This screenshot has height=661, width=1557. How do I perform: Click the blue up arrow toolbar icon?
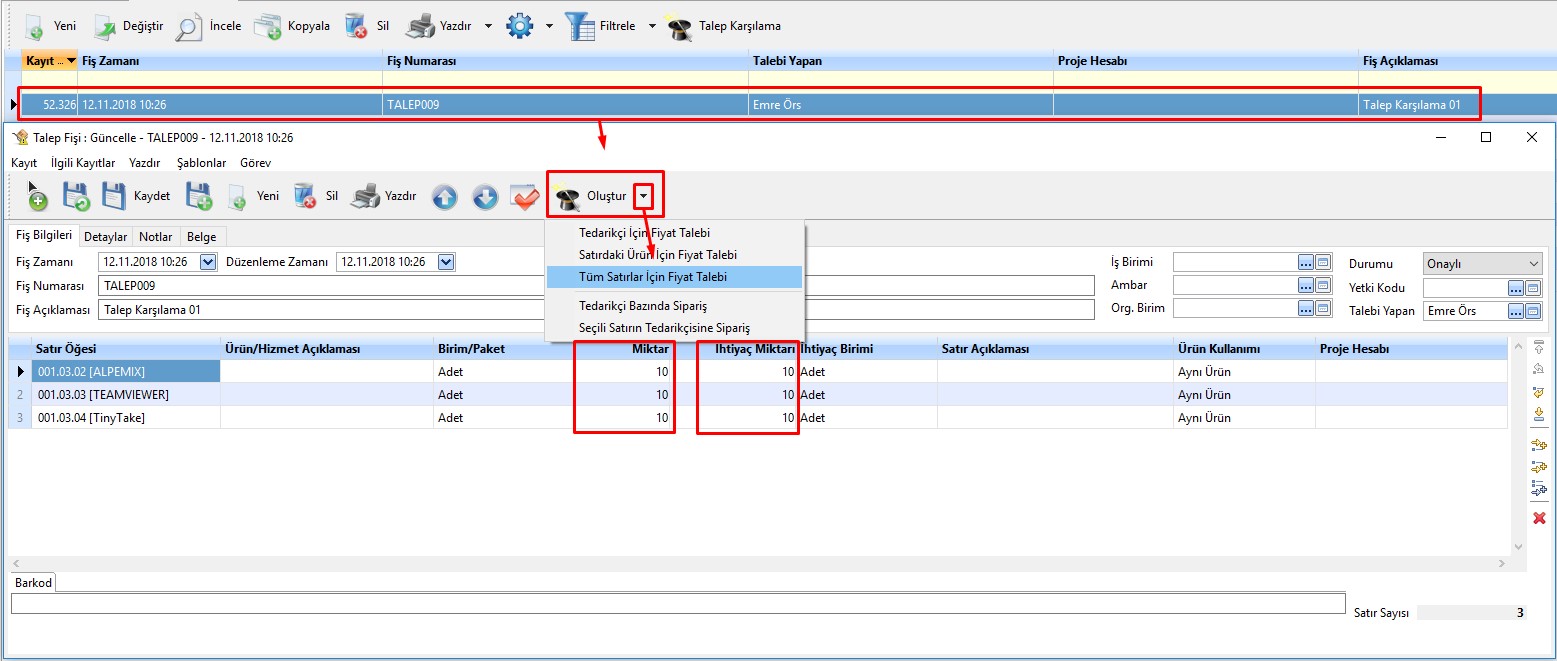(x=444, y=197)
